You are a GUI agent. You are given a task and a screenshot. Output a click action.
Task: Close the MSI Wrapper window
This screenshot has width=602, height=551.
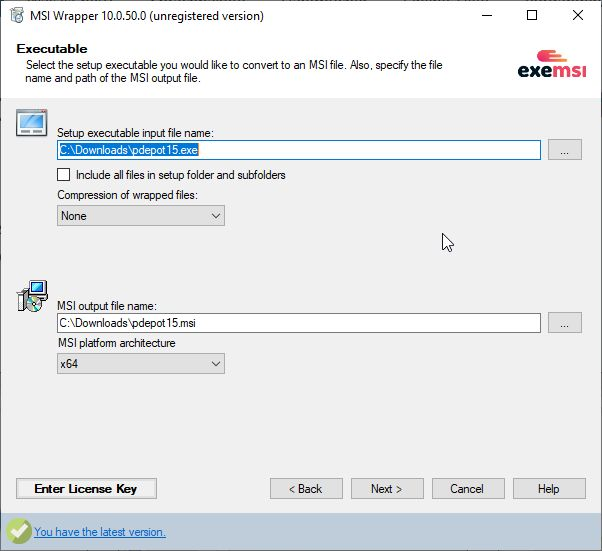(577, 15)
